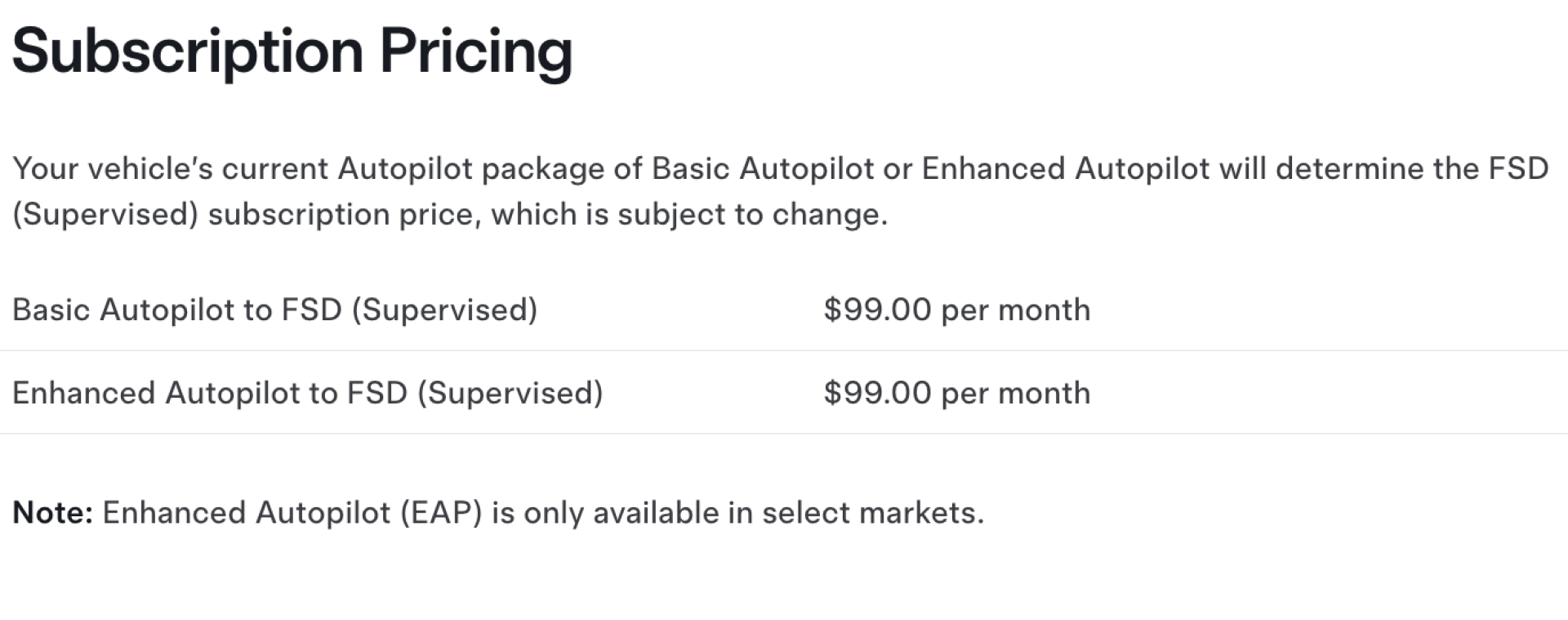Click the $99.00 price in the Enhanced Autopilot row
The width and height of the screenshot is (1568, 620).
point(877,393)
